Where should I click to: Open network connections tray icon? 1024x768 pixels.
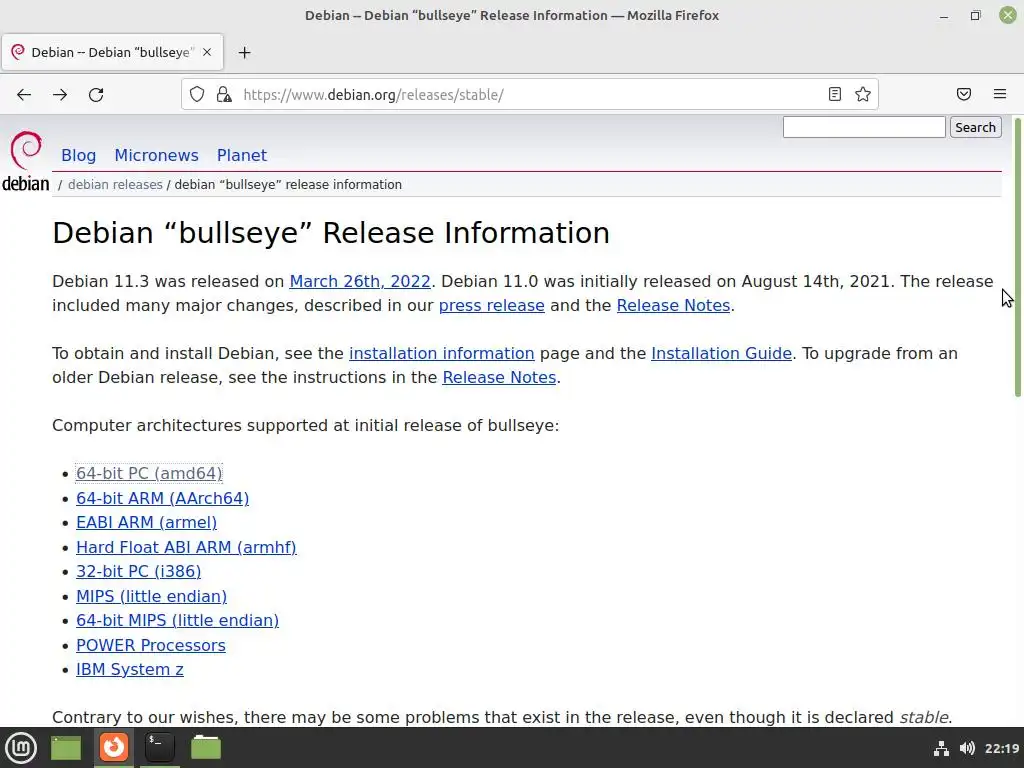click(941, 748)
